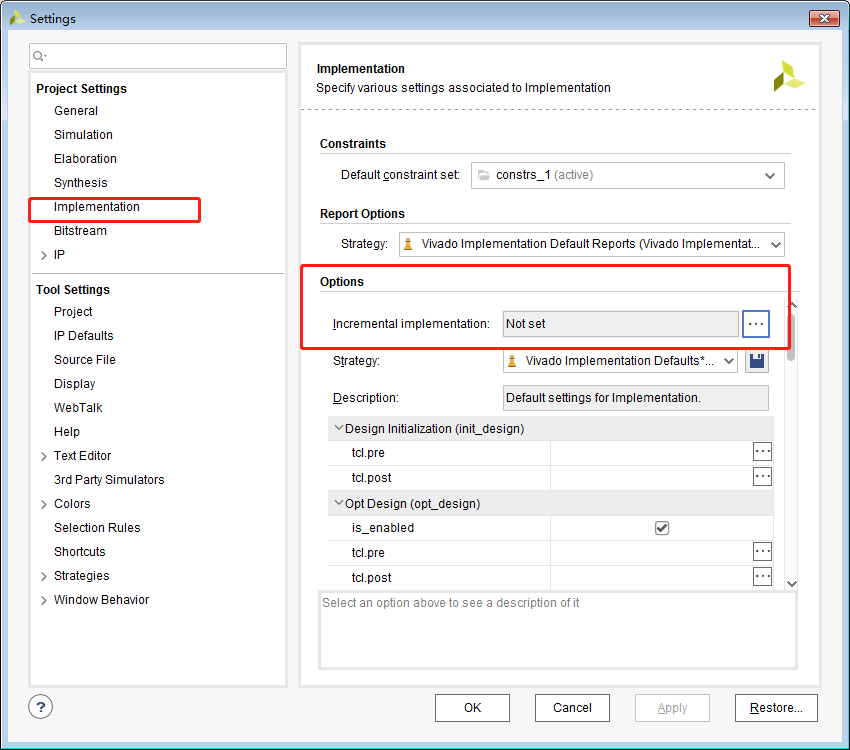Select Source File settings
This screenshot has width=850, height=750.
tap(85, 360)
